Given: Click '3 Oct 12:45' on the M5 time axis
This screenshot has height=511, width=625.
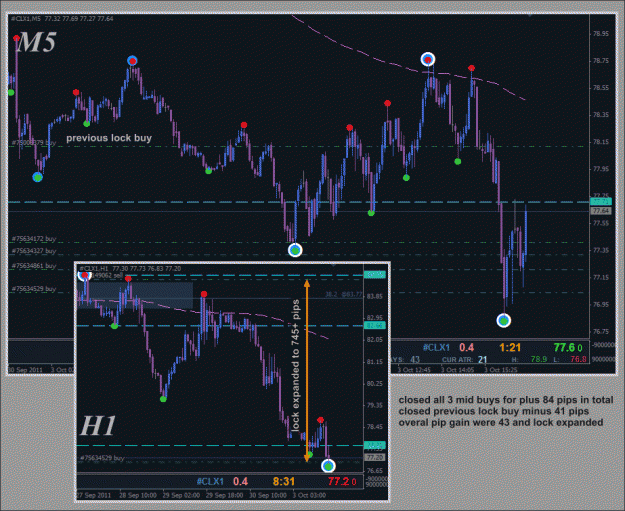Looking at the screenshot, I should click(x=414, y=370).
